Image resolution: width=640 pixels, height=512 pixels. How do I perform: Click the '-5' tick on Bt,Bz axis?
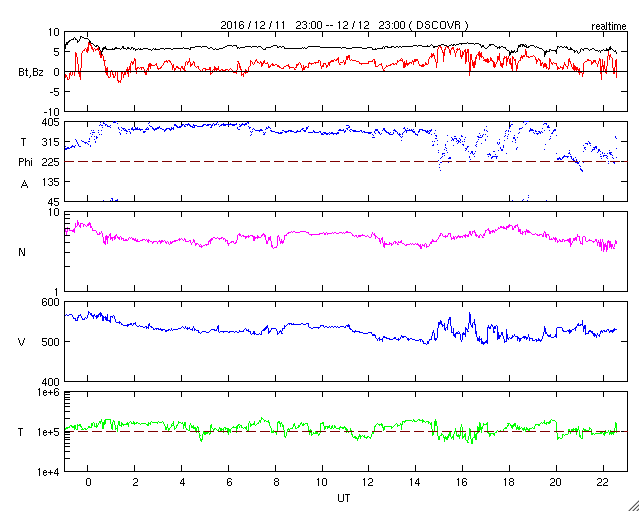click(55, 92)
